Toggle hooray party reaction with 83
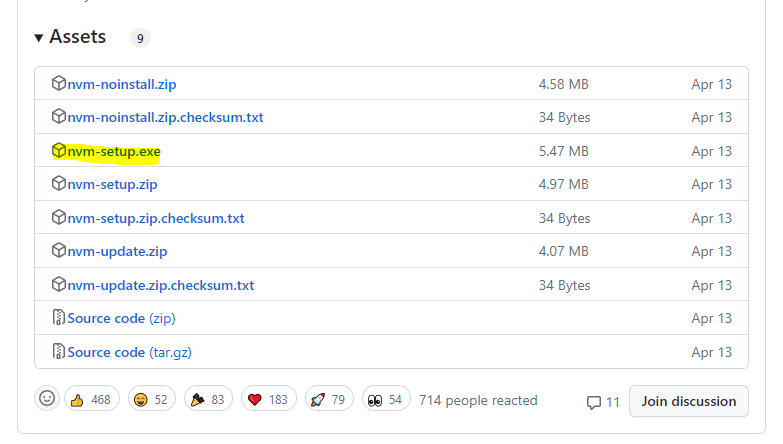Screen dimensions: 783x444 click(208, 399)
